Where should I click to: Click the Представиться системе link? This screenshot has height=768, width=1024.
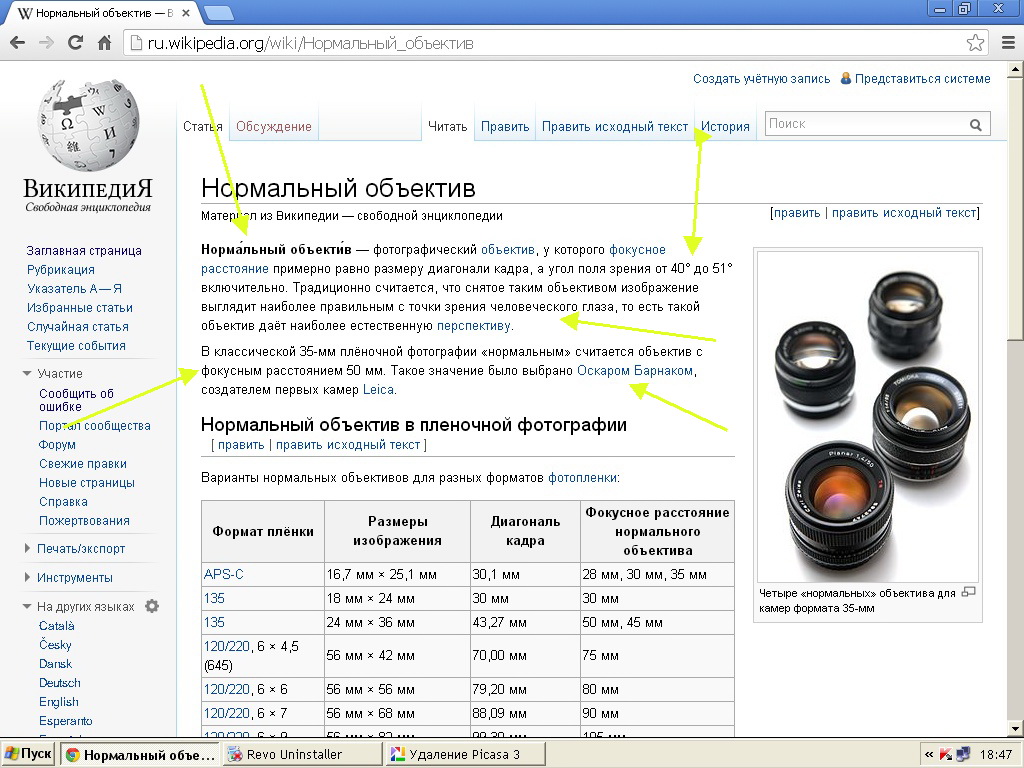pos(922,78)
